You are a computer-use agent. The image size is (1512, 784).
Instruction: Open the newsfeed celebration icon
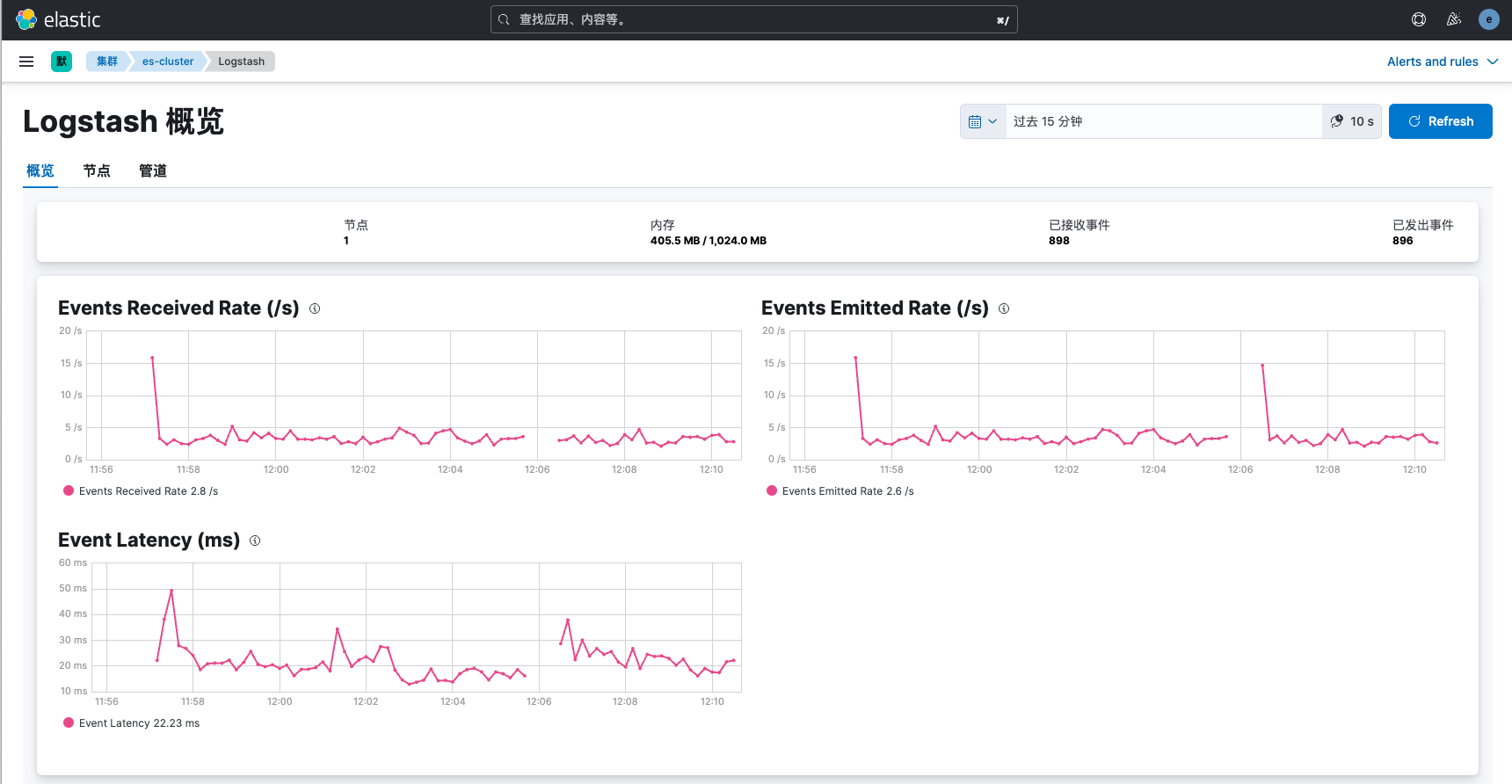pyautogui.click(x=1454, y=19)
